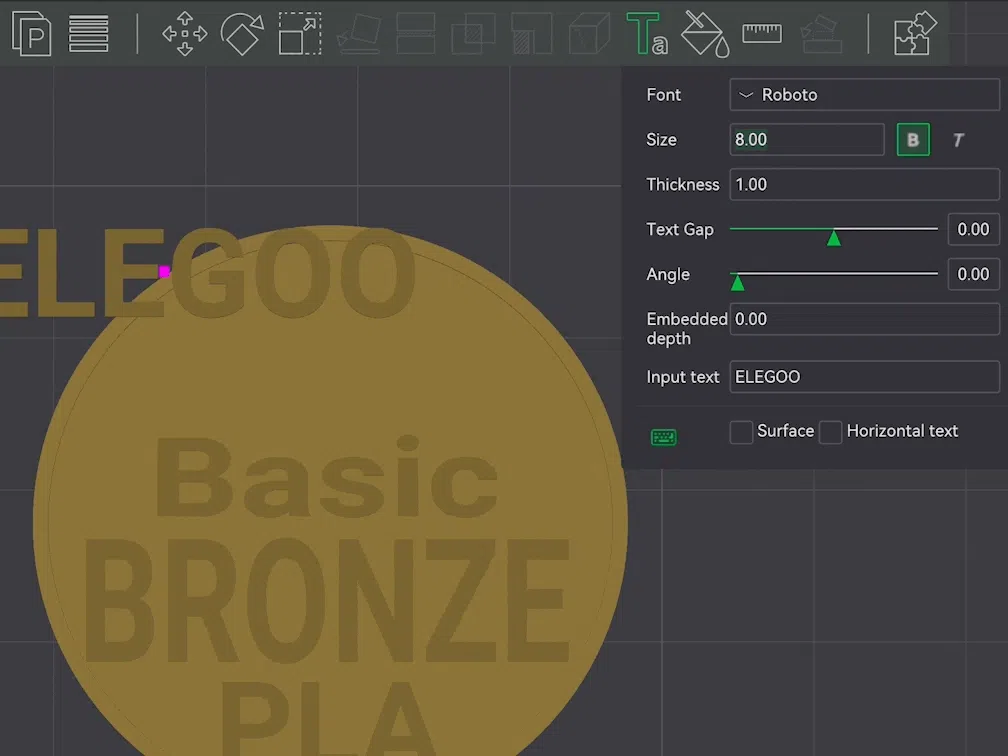The image size is (1008, 756).
Task: Select the Lay on Face tool
Action: coord(358,34)
